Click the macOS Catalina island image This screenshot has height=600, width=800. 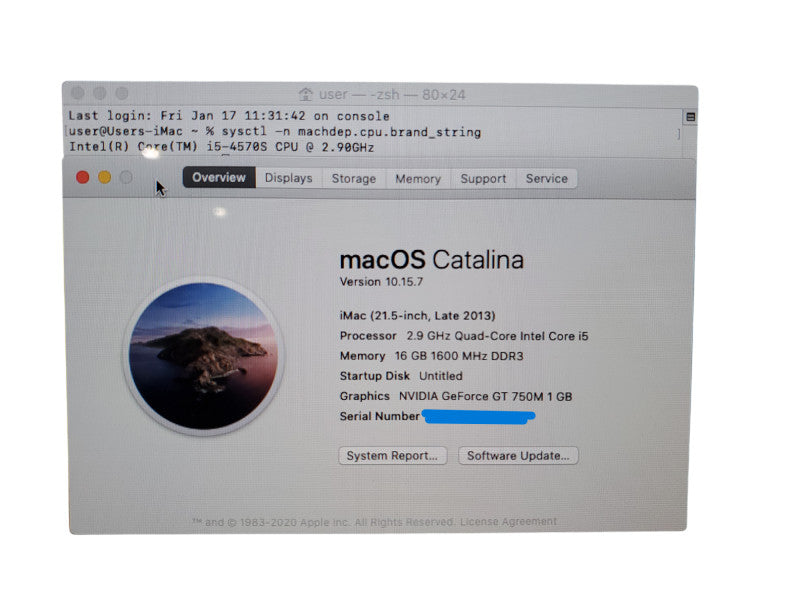click(x=203, y=356)
